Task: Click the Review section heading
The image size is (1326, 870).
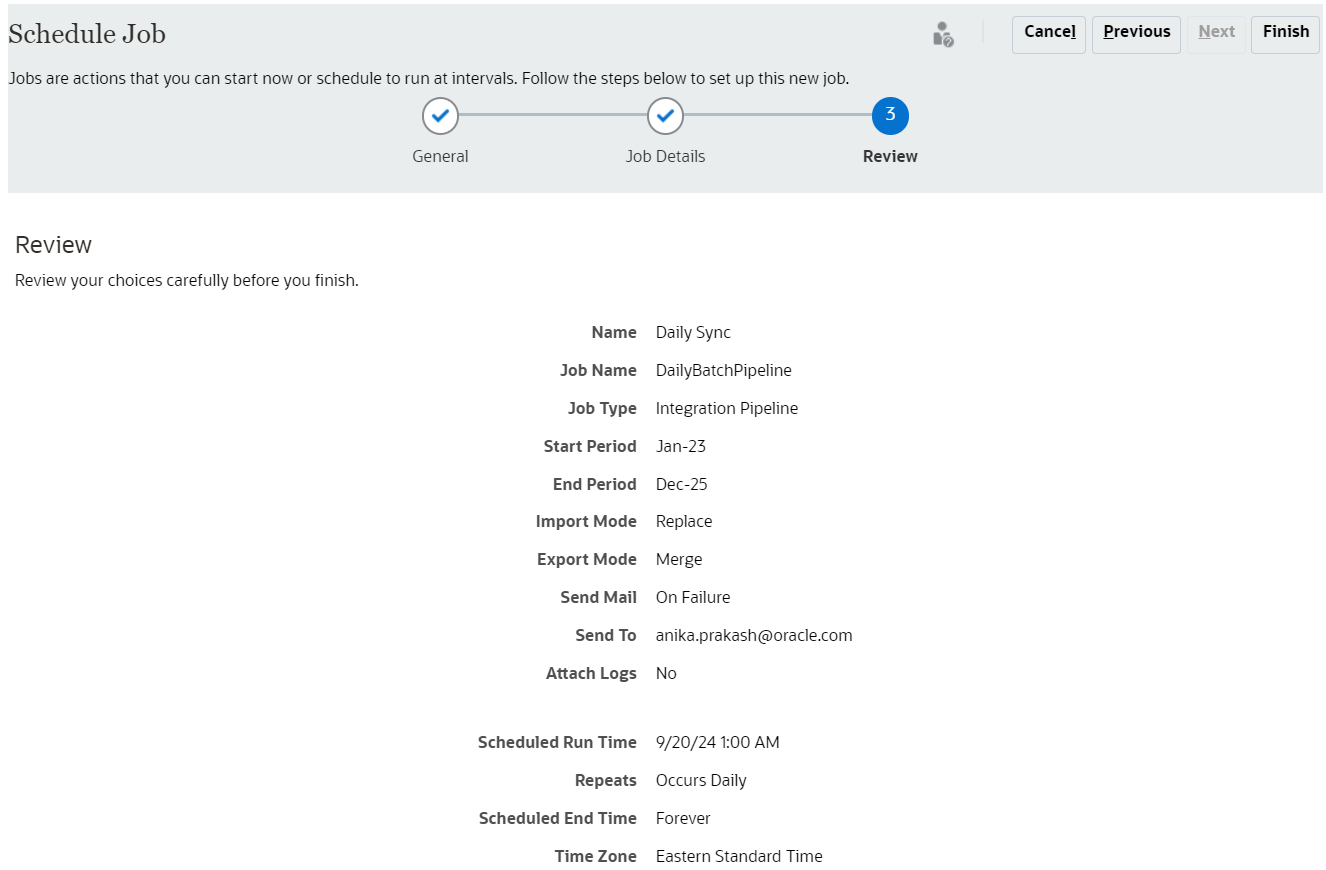Action: point(53,245)
